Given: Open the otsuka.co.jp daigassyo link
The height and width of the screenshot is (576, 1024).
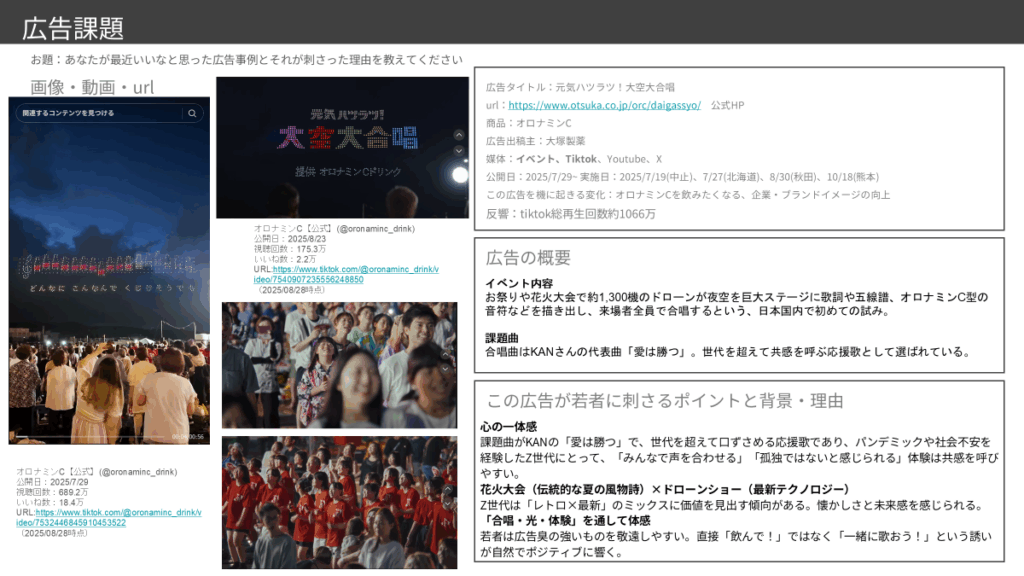Looking at the screenshot, I should tap(604, 105).
